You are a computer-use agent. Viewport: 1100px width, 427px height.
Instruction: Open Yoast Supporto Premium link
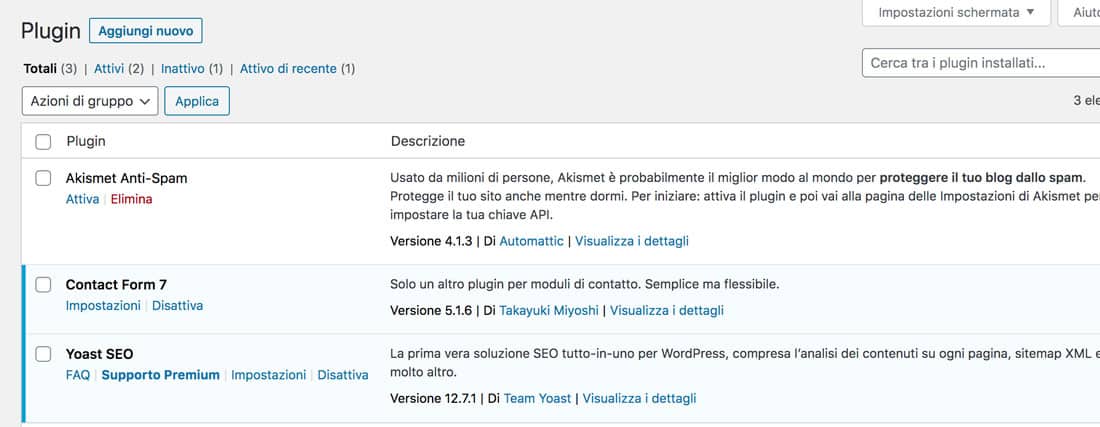(x=161, y=375)
